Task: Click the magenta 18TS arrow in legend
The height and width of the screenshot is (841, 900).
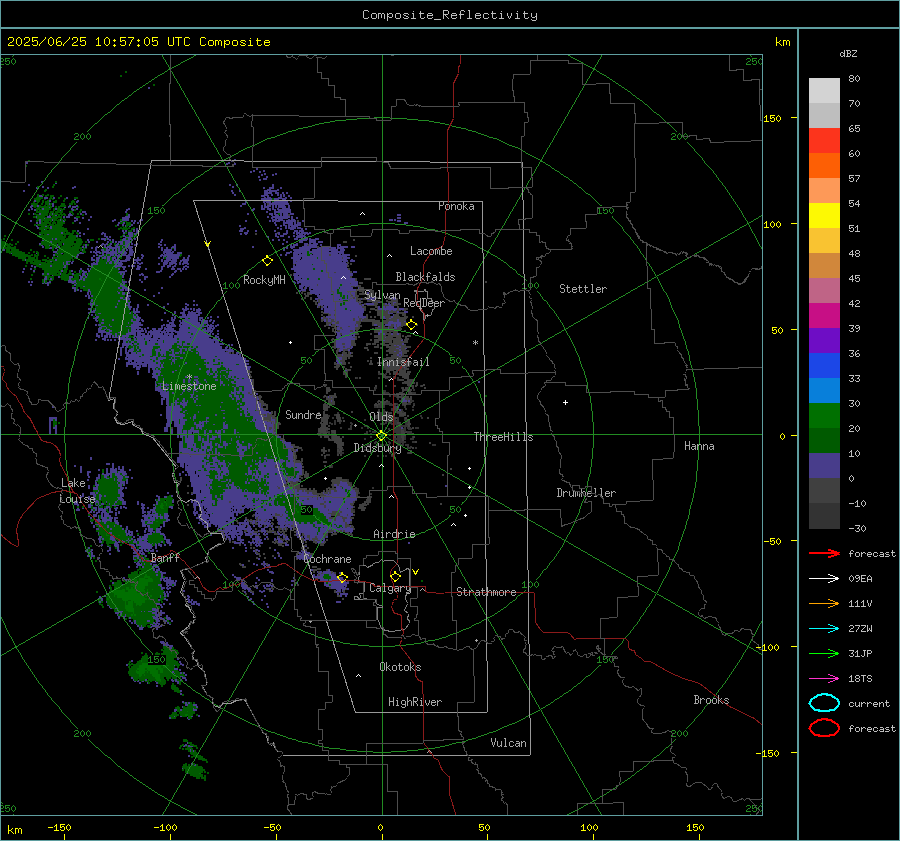Action: pos(824,679)
